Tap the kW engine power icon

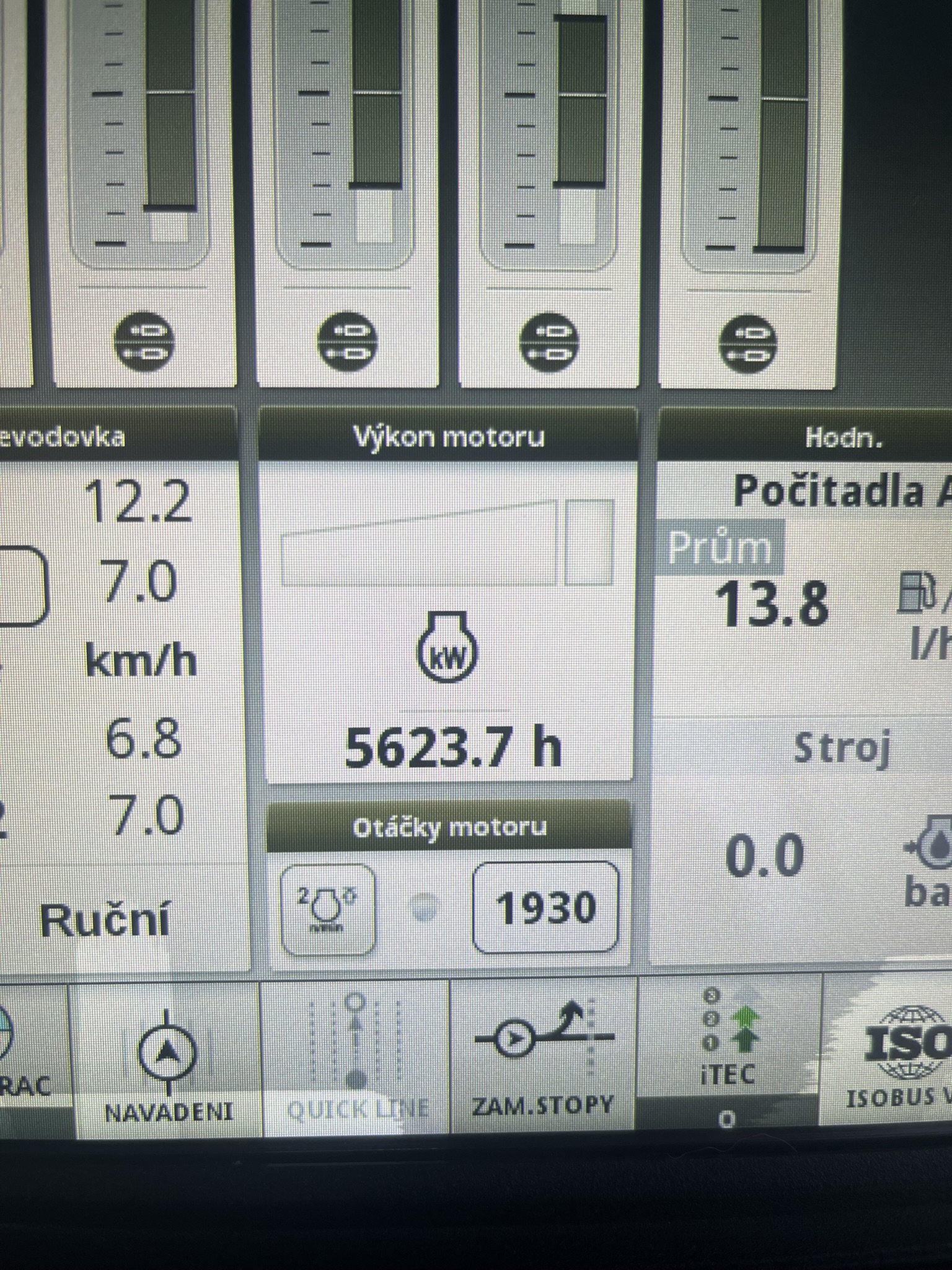click(447, 647)
